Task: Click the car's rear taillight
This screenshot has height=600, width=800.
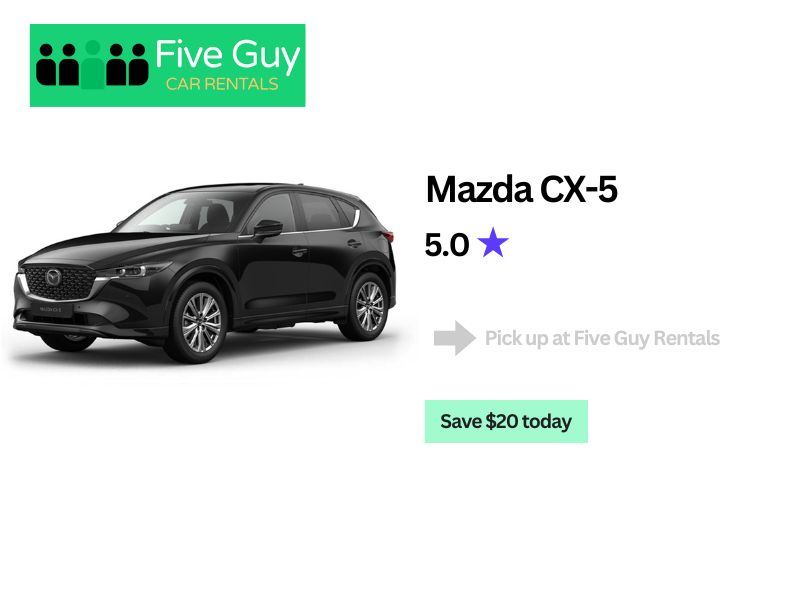Action: [x=389, y=236]
